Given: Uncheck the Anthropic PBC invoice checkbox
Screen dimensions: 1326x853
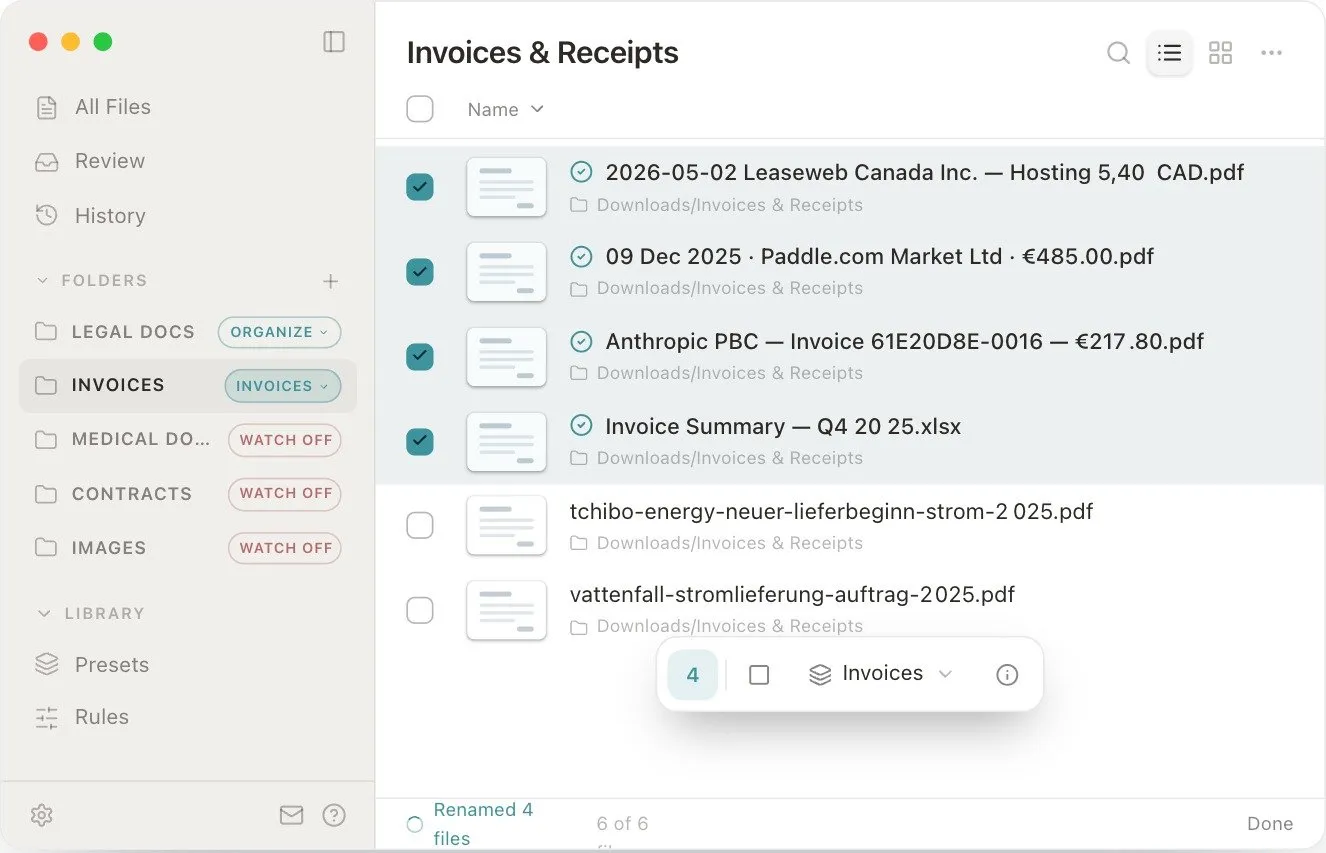Looking at the screenshot, I should (420, 356).
